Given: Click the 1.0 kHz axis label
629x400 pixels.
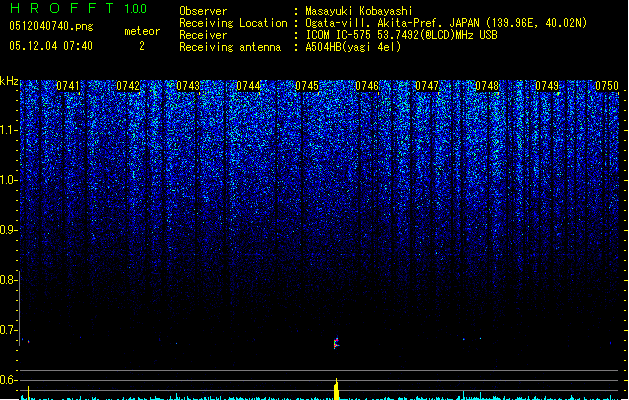Looking at the screenshot, I should [x=9, y=180].
